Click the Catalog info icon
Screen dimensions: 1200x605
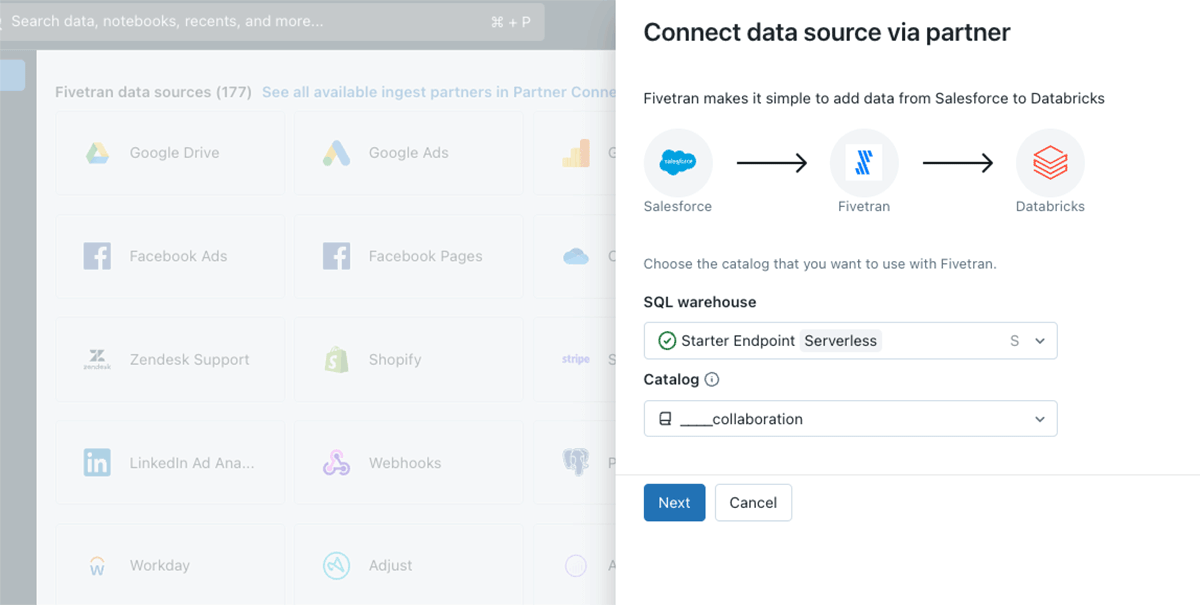(712, 380)
